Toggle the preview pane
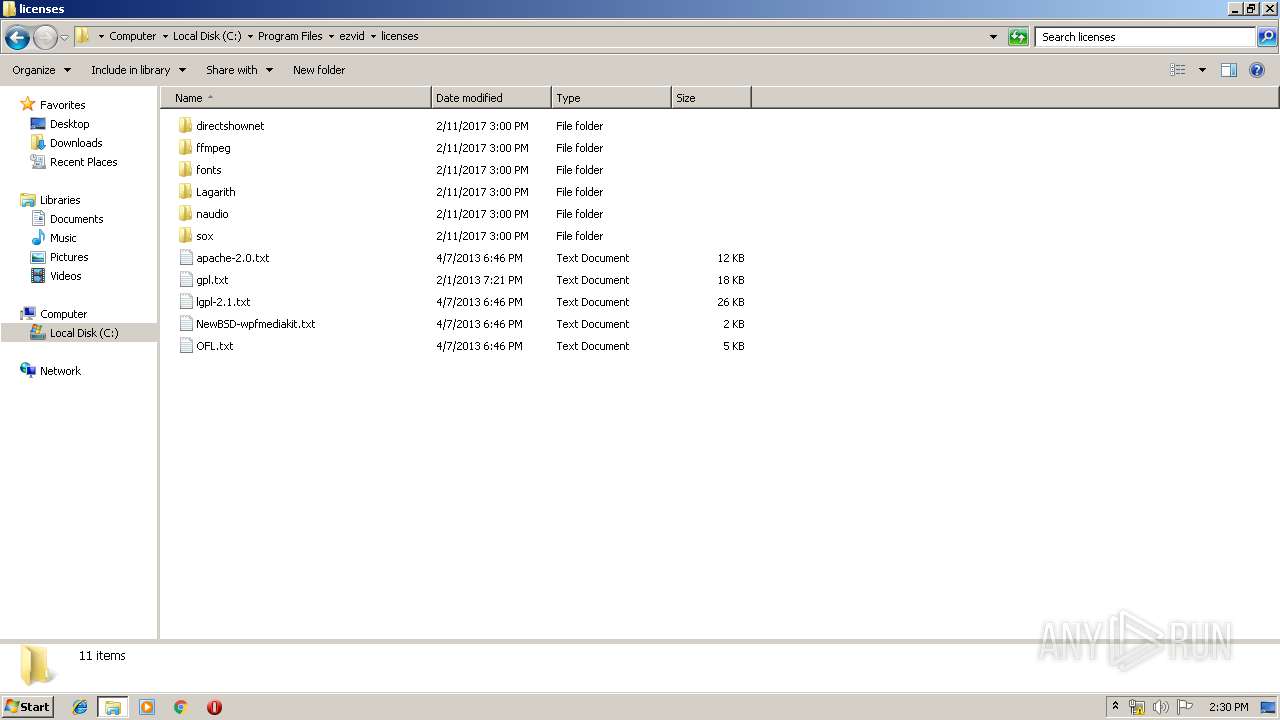 (x=1229, y=70)
